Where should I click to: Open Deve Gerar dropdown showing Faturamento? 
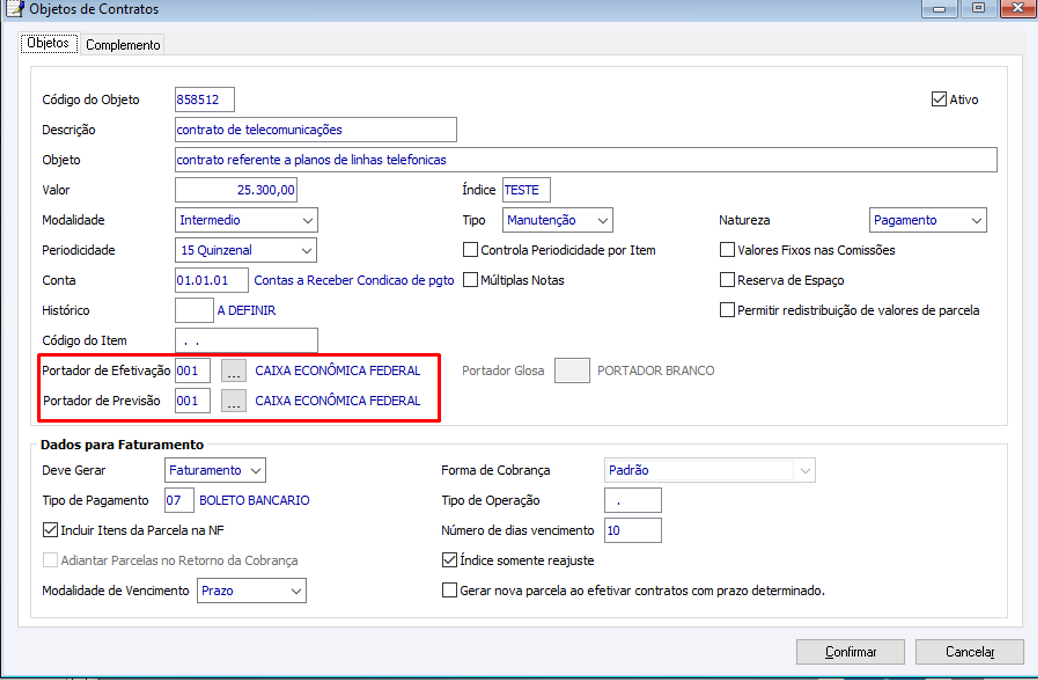pos(215,470)
